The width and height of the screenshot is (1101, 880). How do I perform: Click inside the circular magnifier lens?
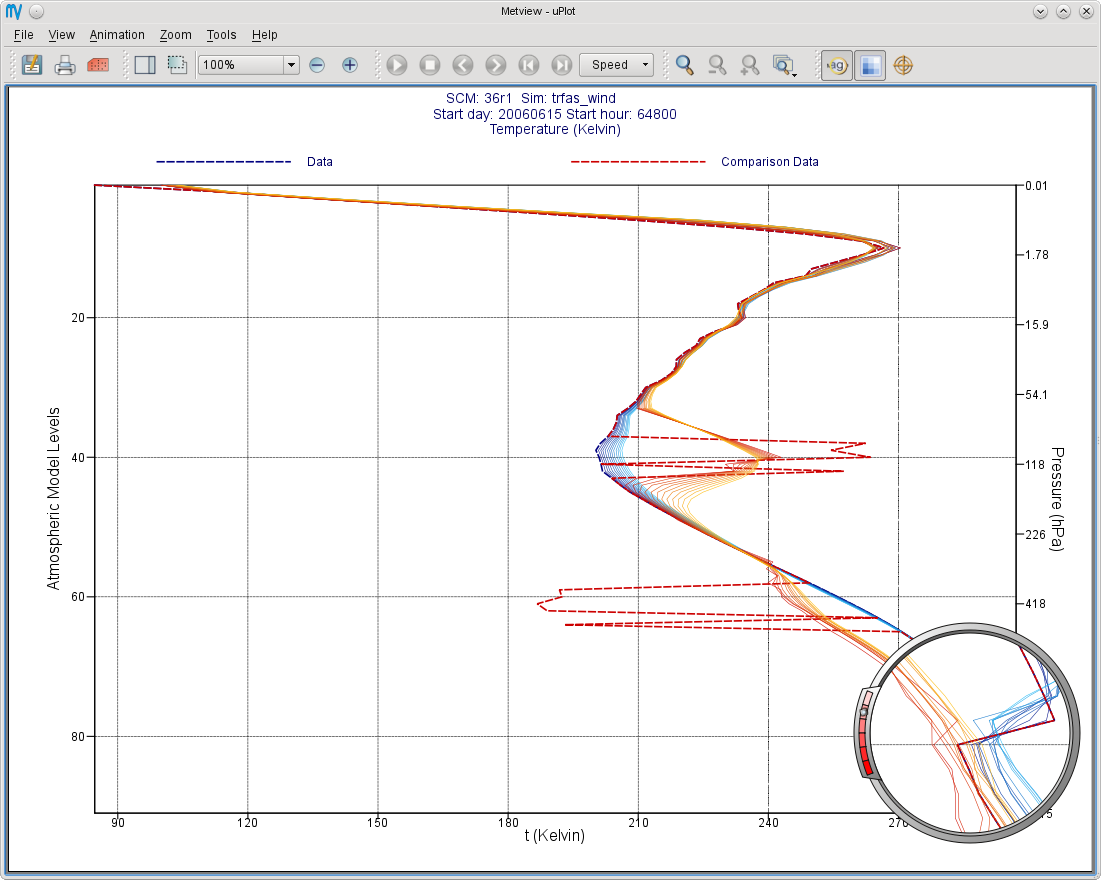pyautogui.click(x=970, y=733)
